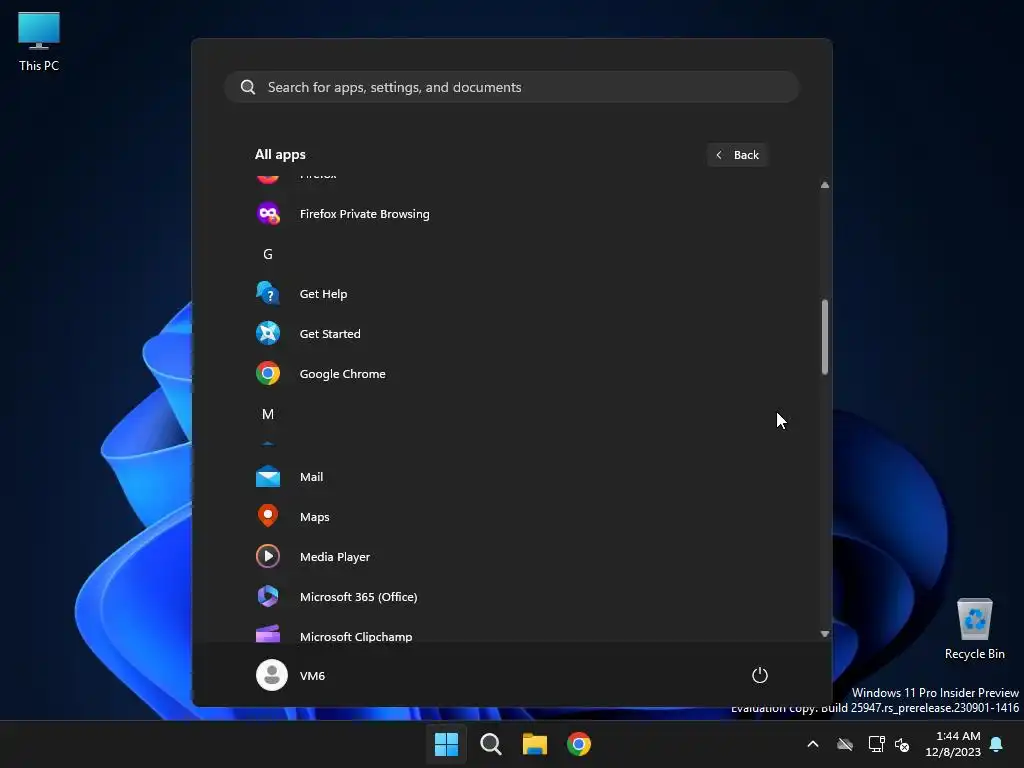The image size is (1024, 768).
Task: Click the "Media Player" text label
Action: 334,556
